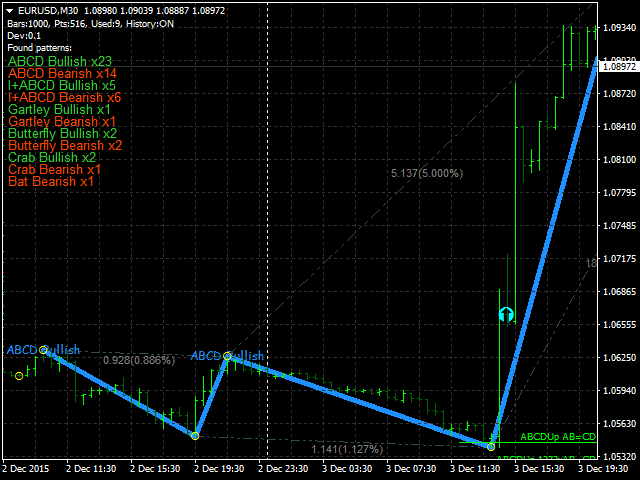Viewport: 640px width, 480px height.
Task: Click the 'Bars:1000, Pts:516' info line
Action: (x=91, y=24)
